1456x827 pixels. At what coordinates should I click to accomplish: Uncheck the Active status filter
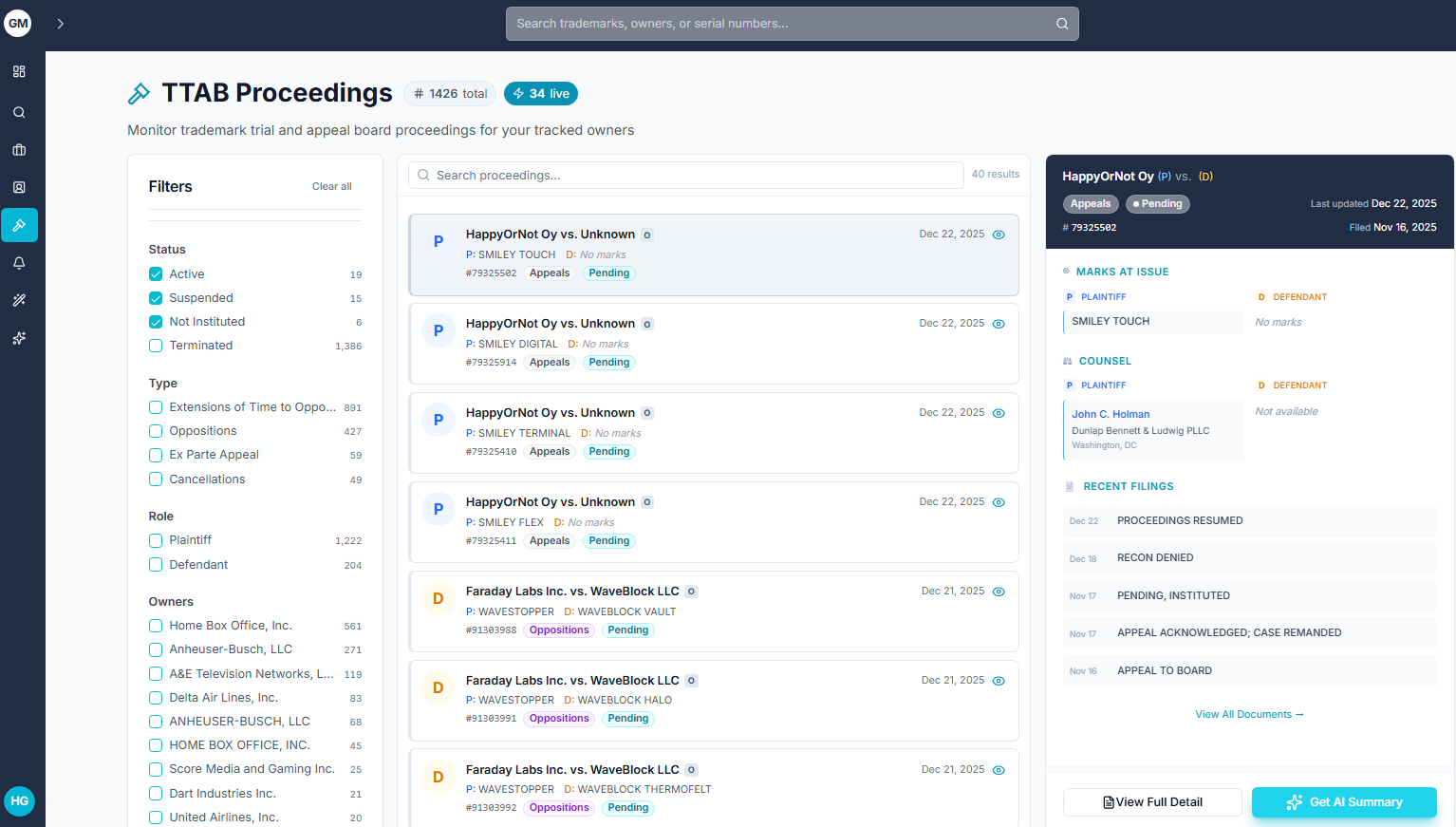(156, 274)
